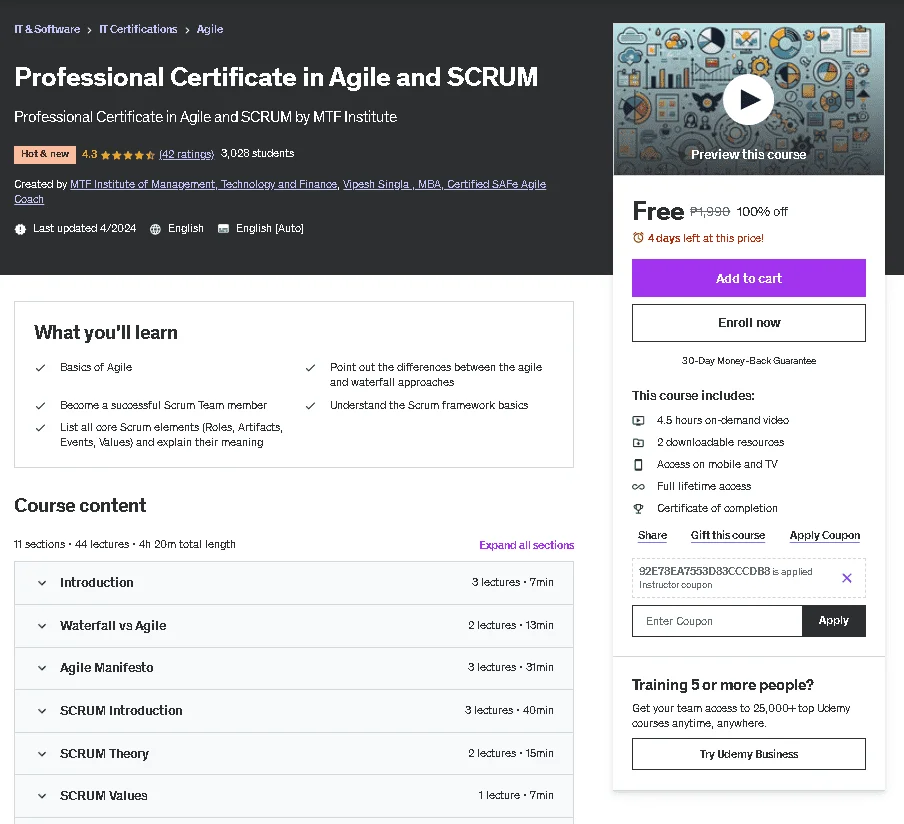Click the Free price text

point(658,211)
